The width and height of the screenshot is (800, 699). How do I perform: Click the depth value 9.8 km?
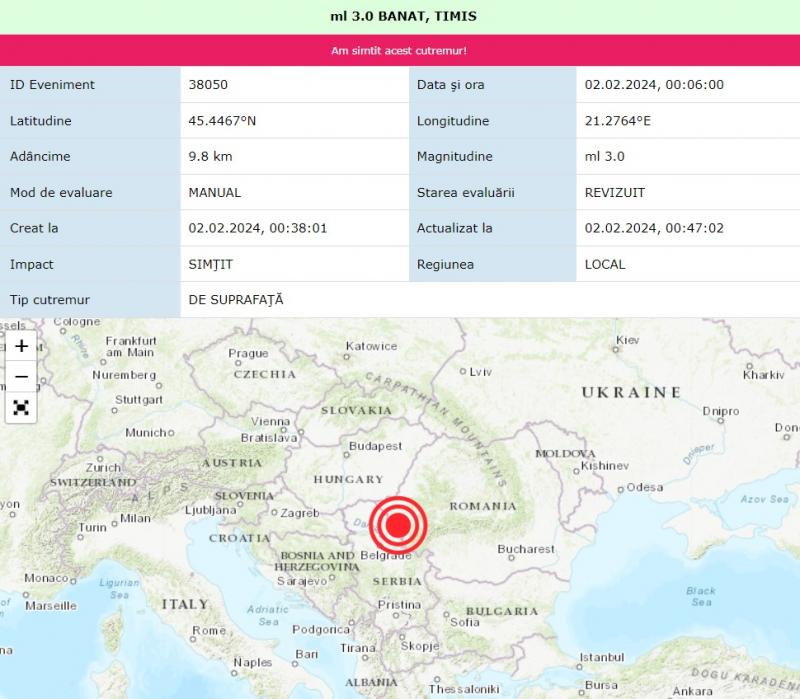210,157
